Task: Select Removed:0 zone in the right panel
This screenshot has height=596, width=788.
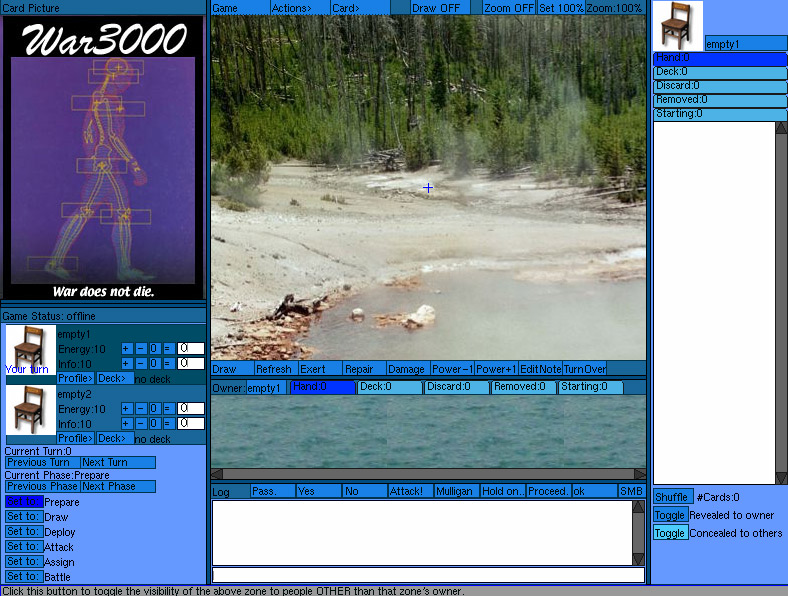Action: [x=720, y=101]
